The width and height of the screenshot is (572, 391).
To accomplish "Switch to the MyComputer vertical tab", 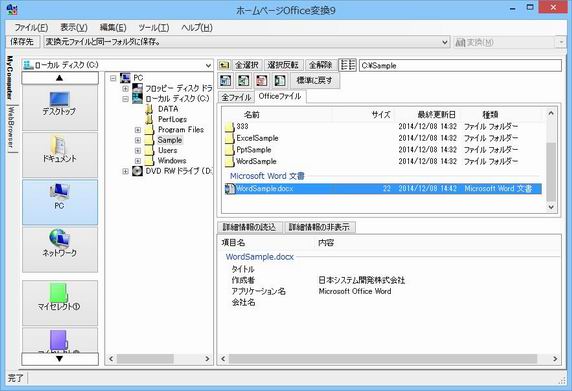I will pos(10,78).
